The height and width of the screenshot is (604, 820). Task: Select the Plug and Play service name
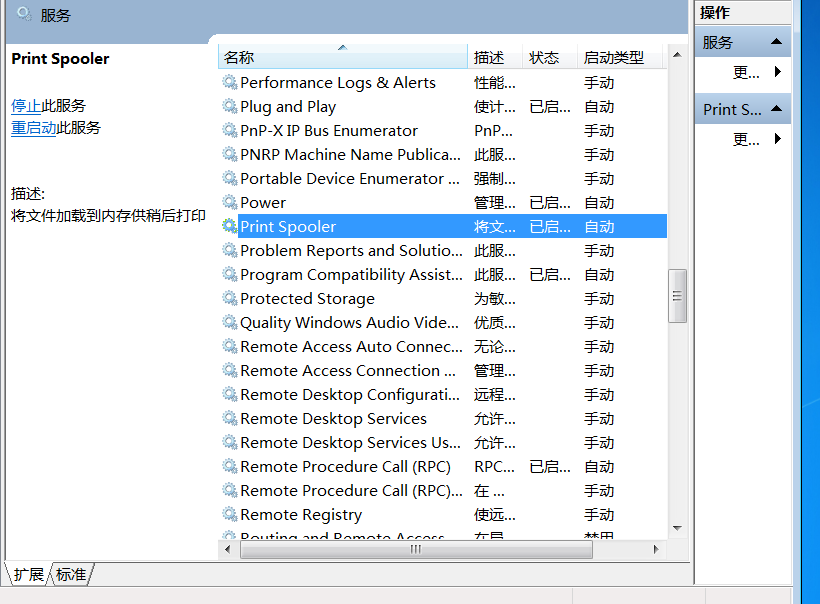tap(288, 107)
